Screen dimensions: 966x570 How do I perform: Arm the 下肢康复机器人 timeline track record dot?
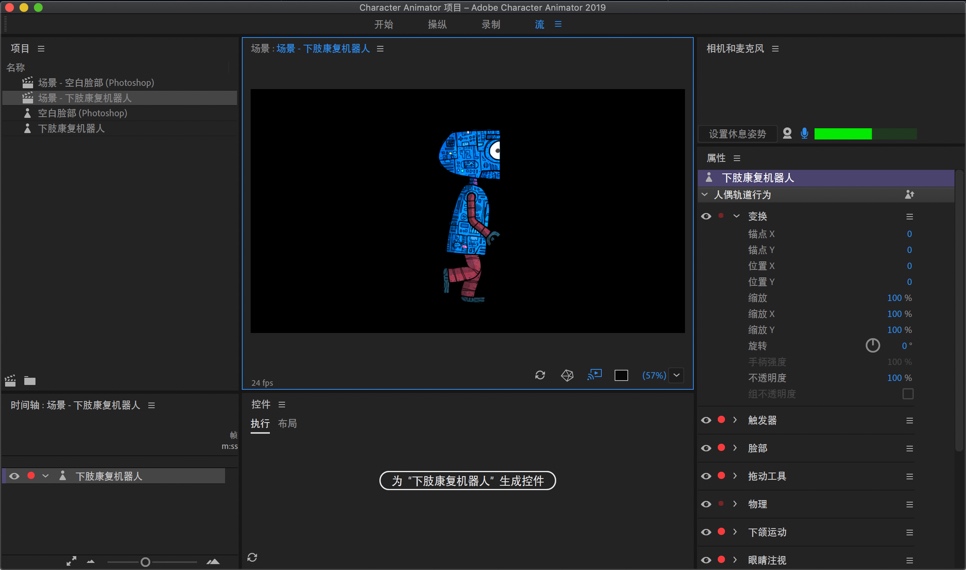(x=31, y=476)
